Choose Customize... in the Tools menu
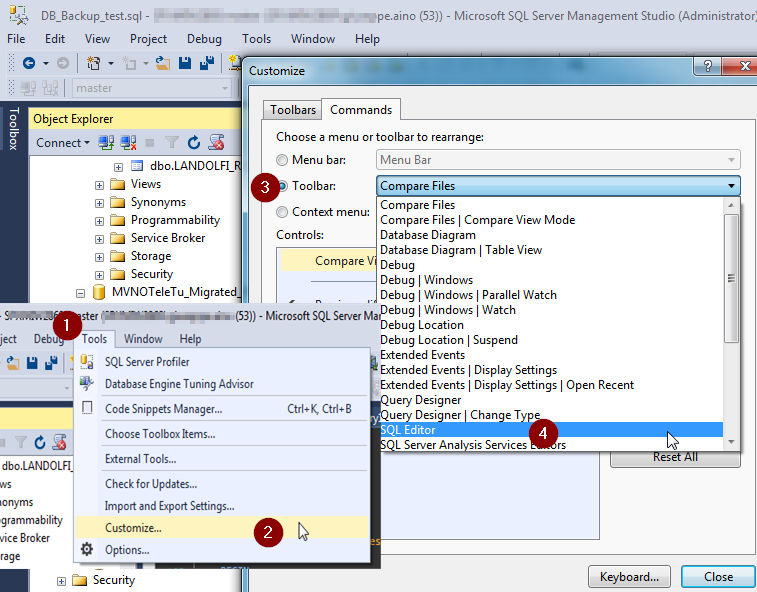757x592 pixels. (x=222, y=527)
